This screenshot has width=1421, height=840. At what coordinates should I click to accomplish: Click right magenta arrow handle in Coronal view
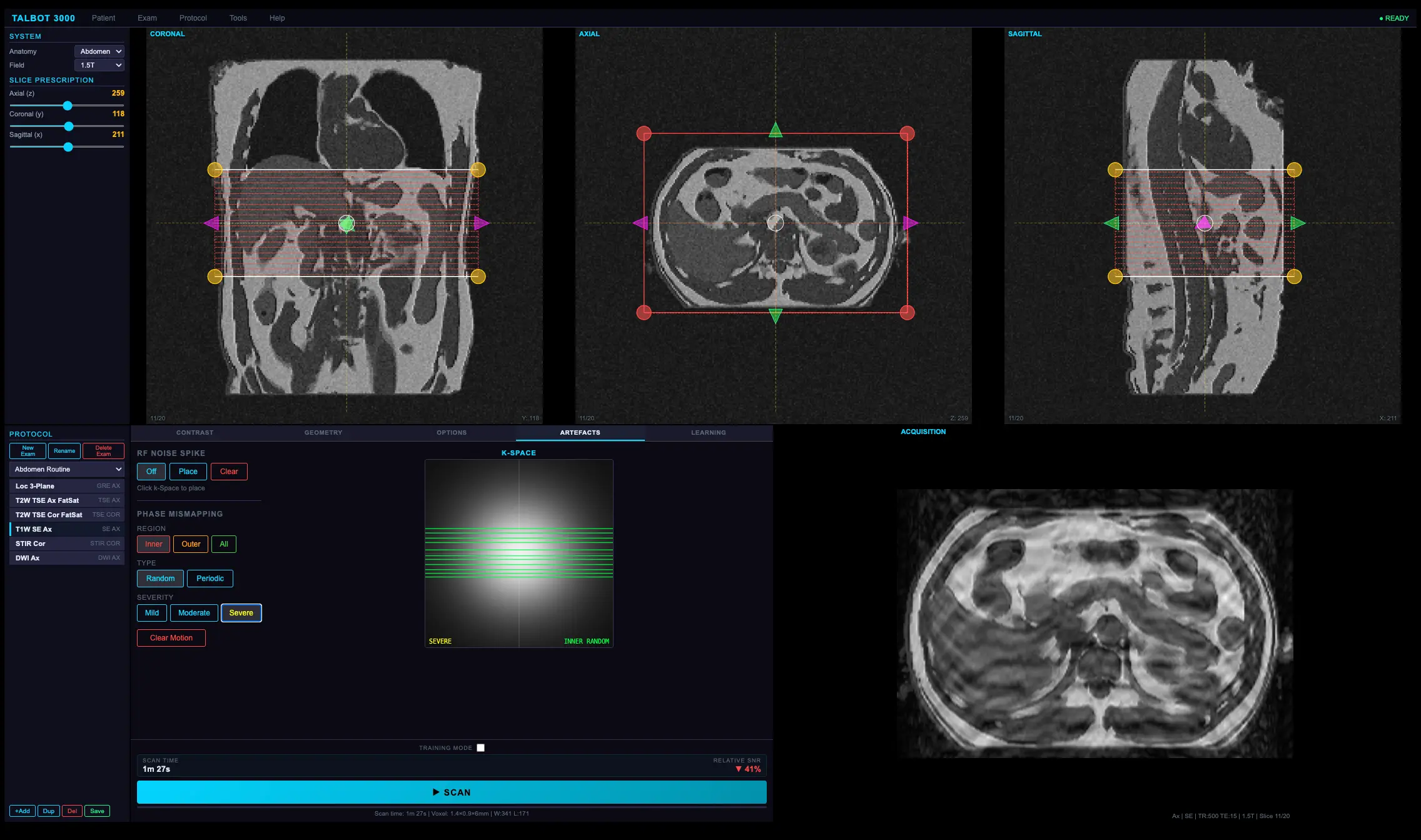(482, 223)
